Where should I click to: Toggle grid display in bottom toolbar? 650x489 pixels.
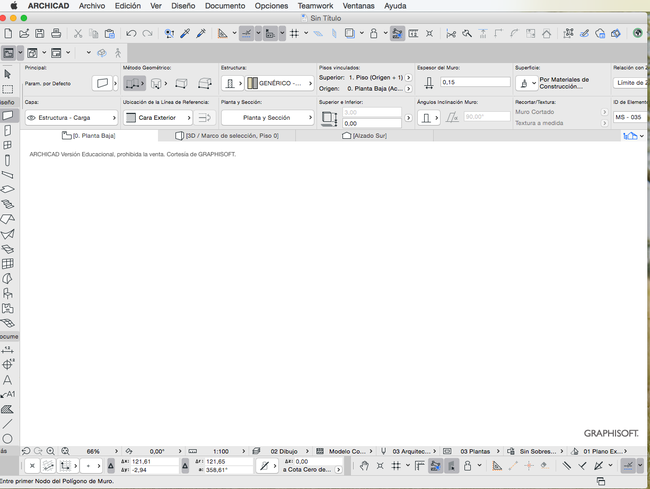point(396,466)
